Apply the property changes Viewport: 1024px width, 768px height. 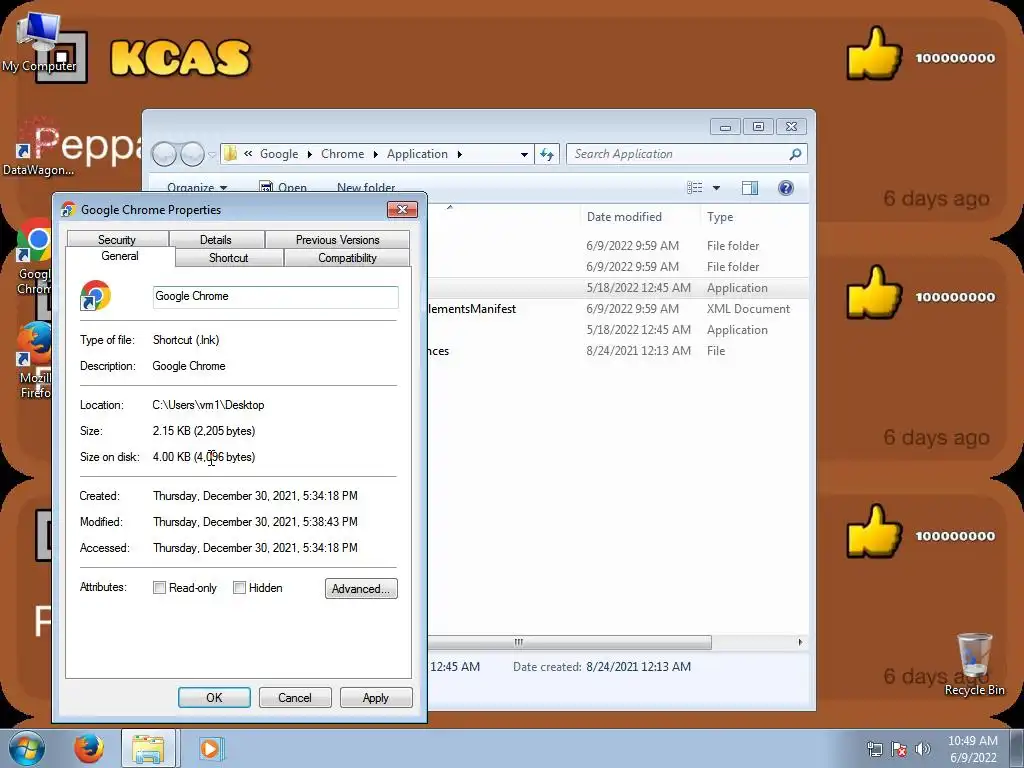click(376, 697)
